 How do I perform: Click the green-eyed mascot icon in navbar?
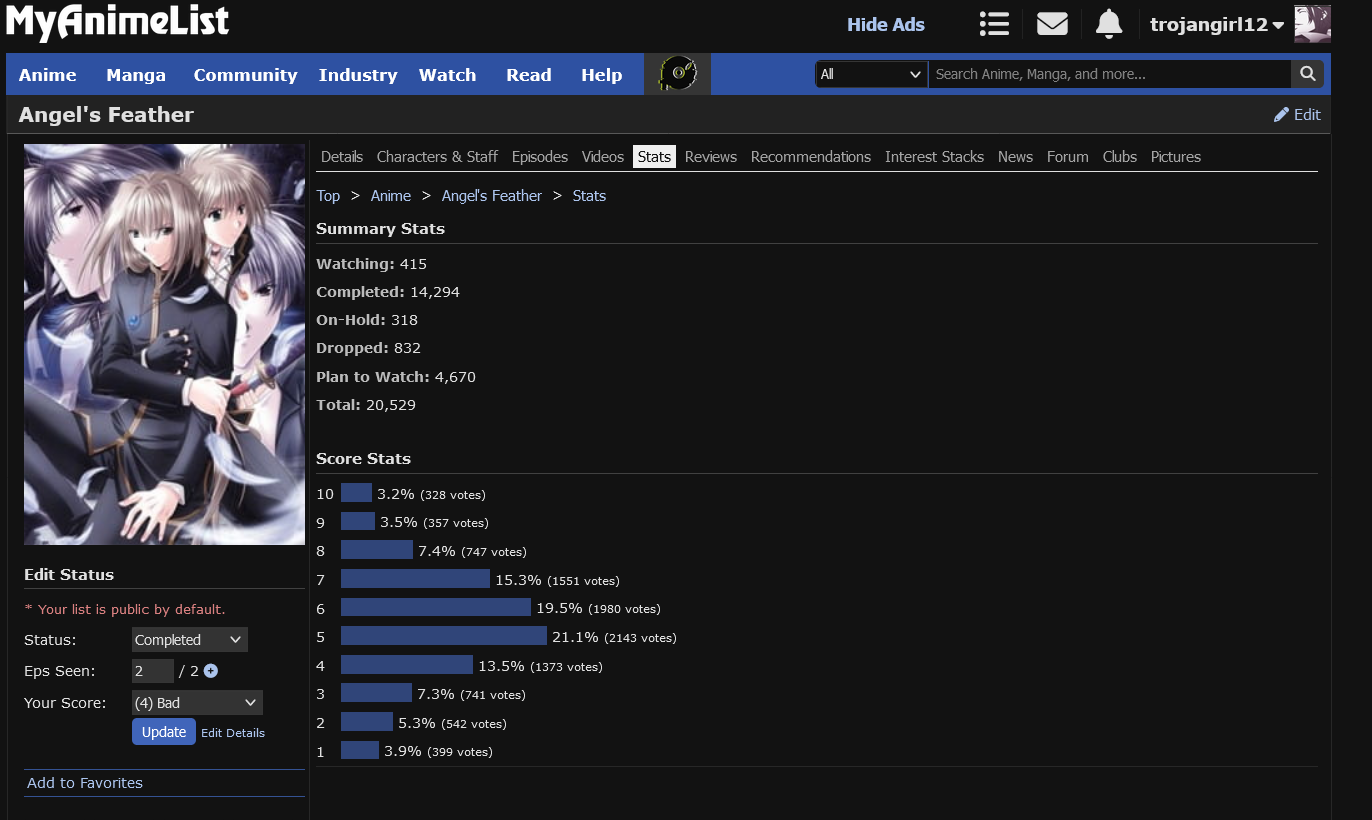click(x=677, y=74)
